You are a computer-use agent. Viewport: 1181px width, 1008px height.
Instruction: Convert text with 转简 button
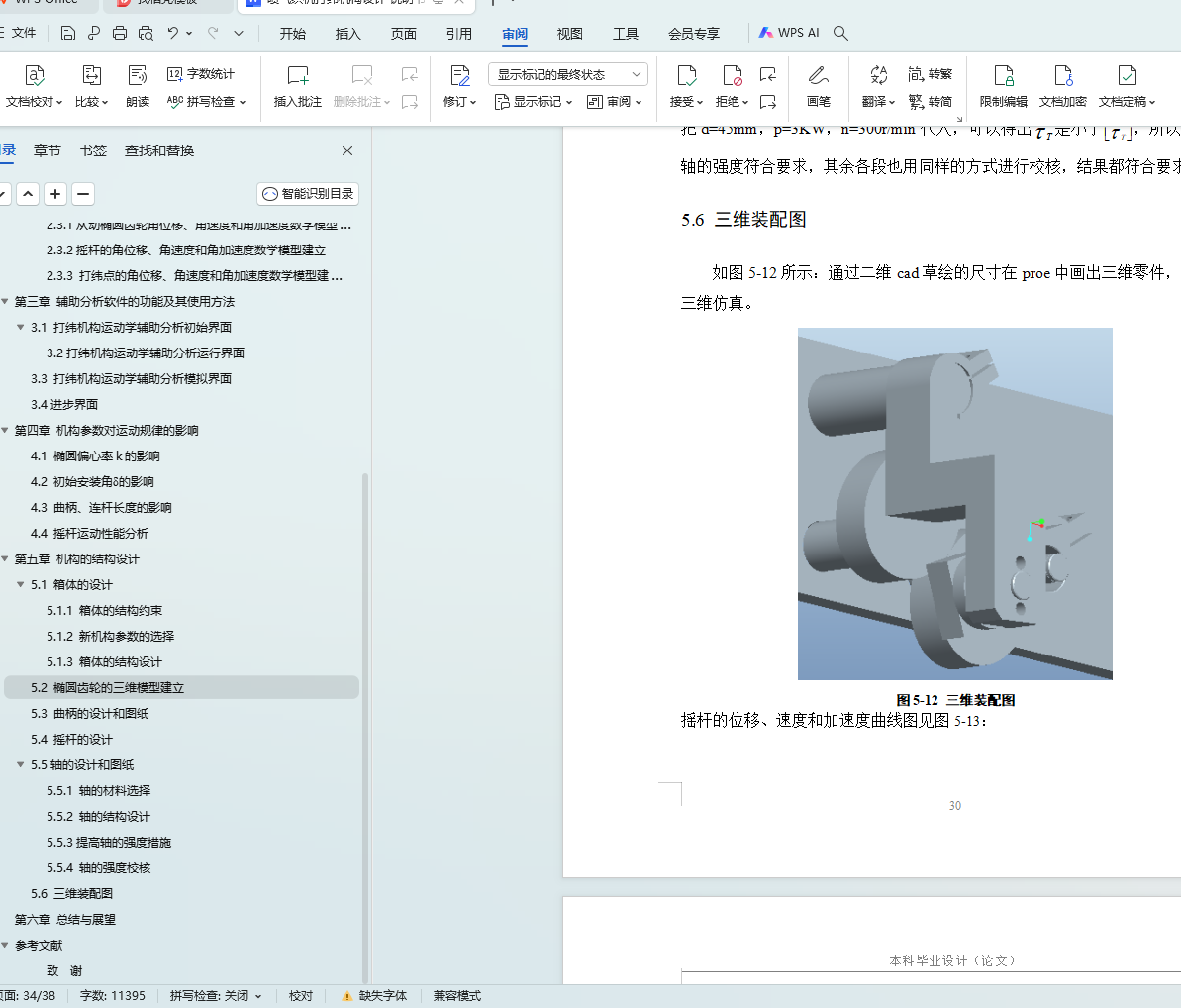(931, 102)
